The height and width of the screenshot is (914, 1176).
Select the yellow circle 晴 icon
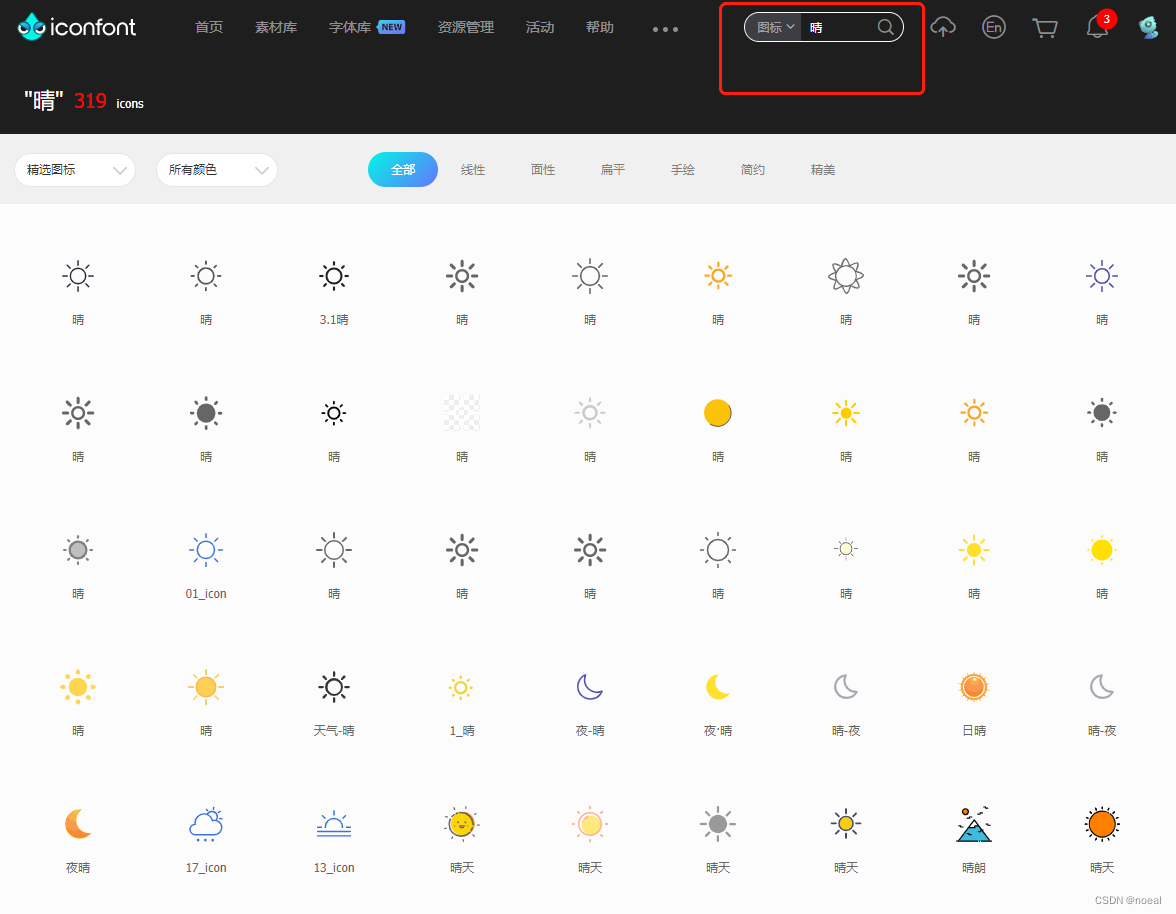point(718,412)
